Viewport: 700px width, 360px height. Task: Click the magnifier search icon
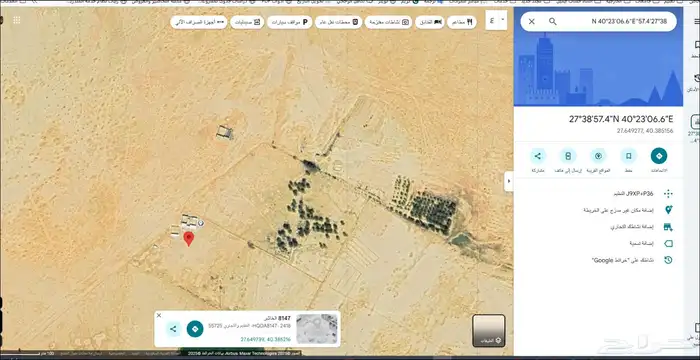(x=553, y=21)
